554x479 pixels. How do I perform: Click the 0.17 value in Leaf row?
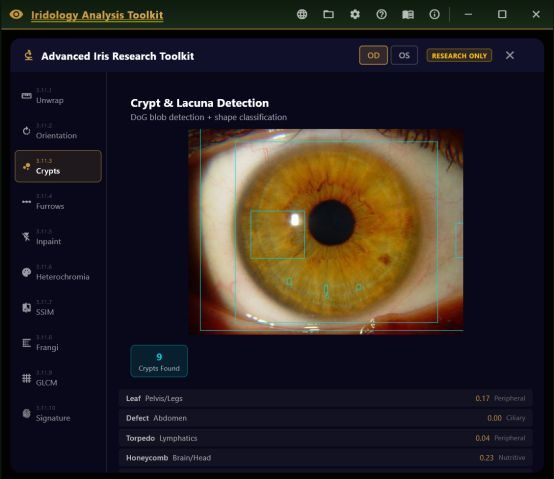tap(482, 398)
